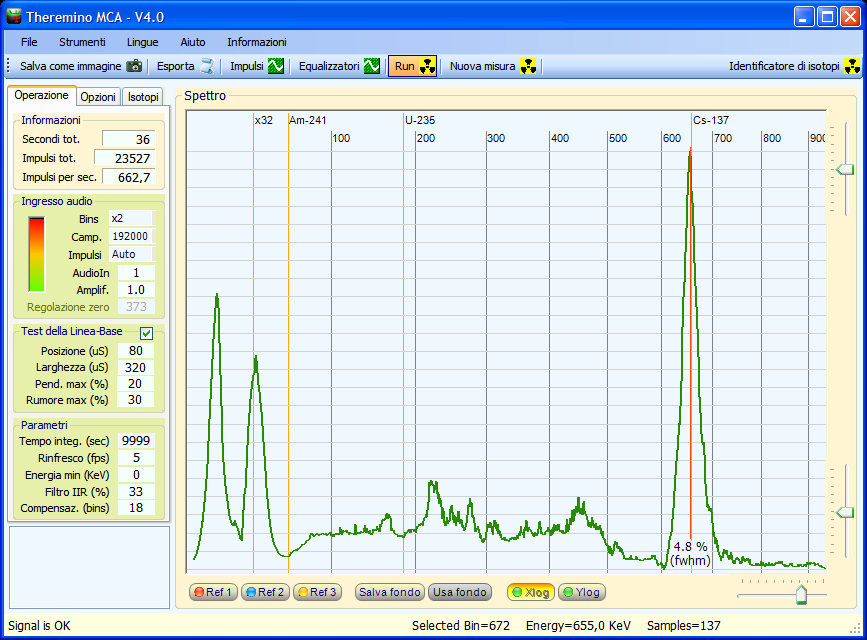This screenshot has height=640, width=867.
Task: Click the Salva fondo button
Action: click(x=390, y=592)
